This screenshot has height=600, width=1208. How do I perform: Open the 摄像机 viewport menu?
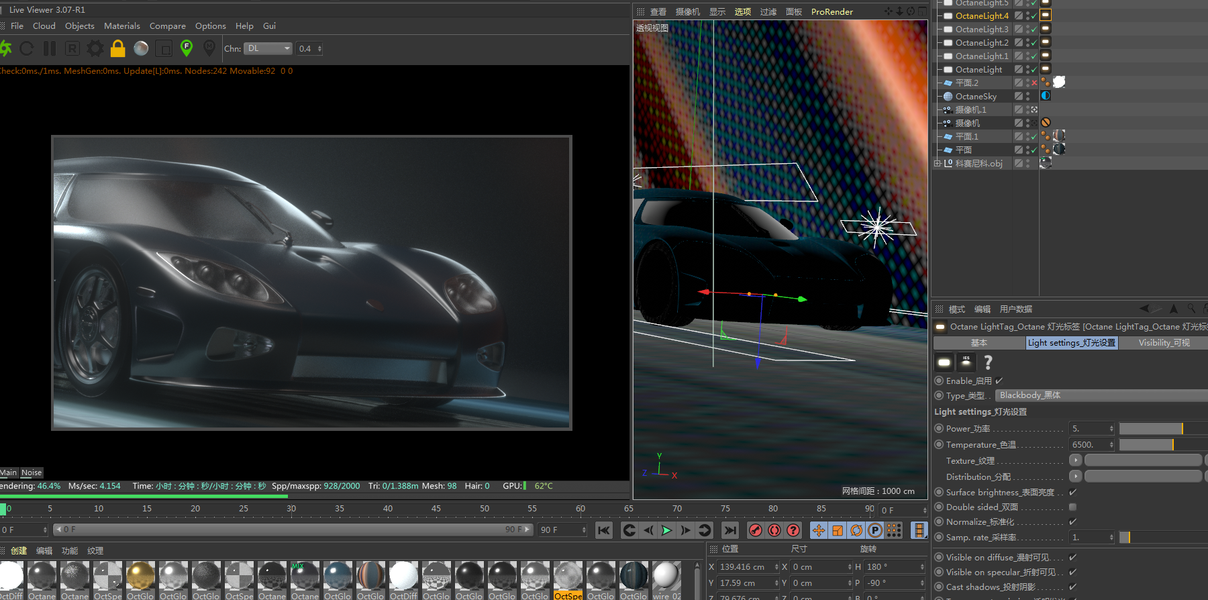[688, 12]
